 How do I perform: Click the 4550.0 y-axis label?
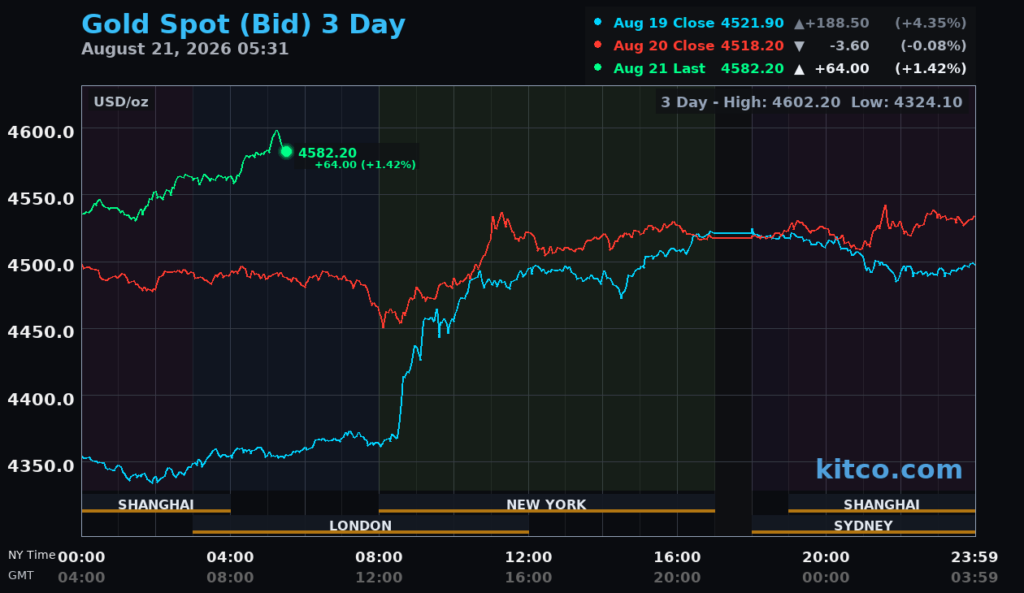40,199
